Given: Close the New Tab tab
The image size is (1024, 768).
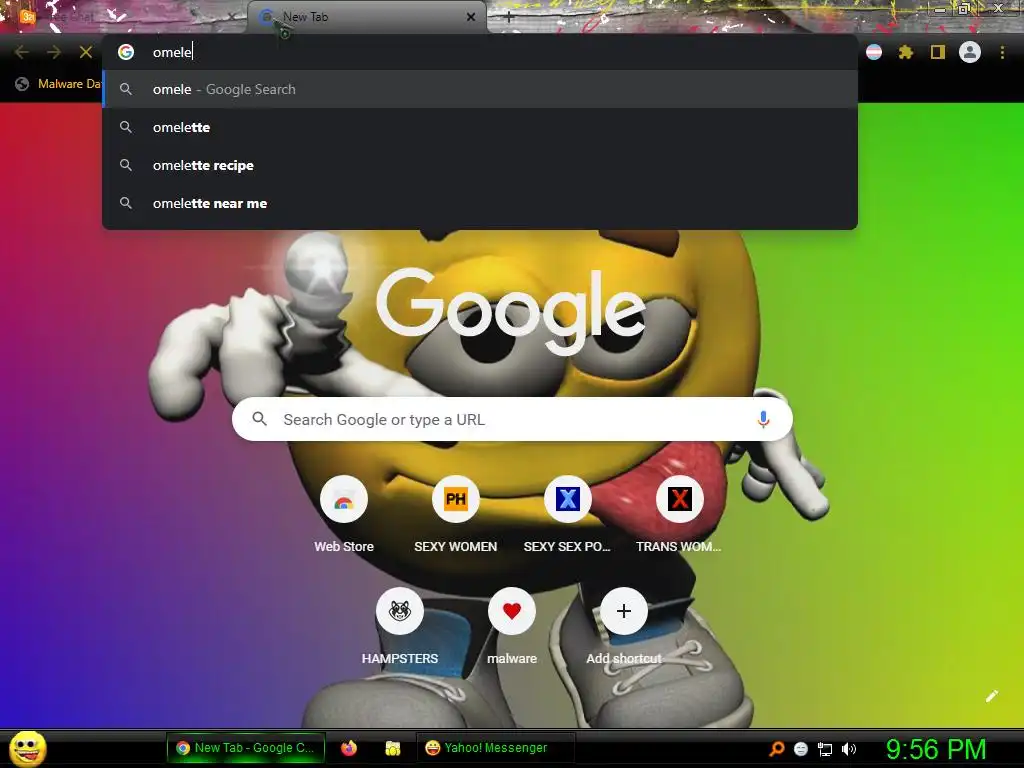Looking at the screenshot, I should (471, 17).
